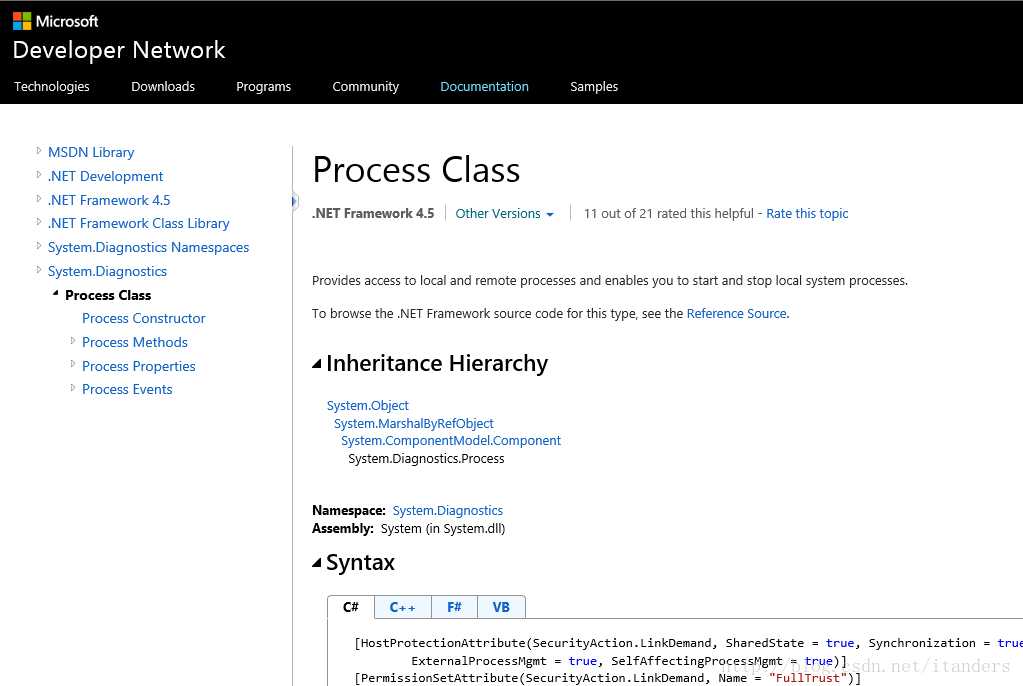Select Process Class in the sidebar
Screen dimensions: 1023x686
108,295
